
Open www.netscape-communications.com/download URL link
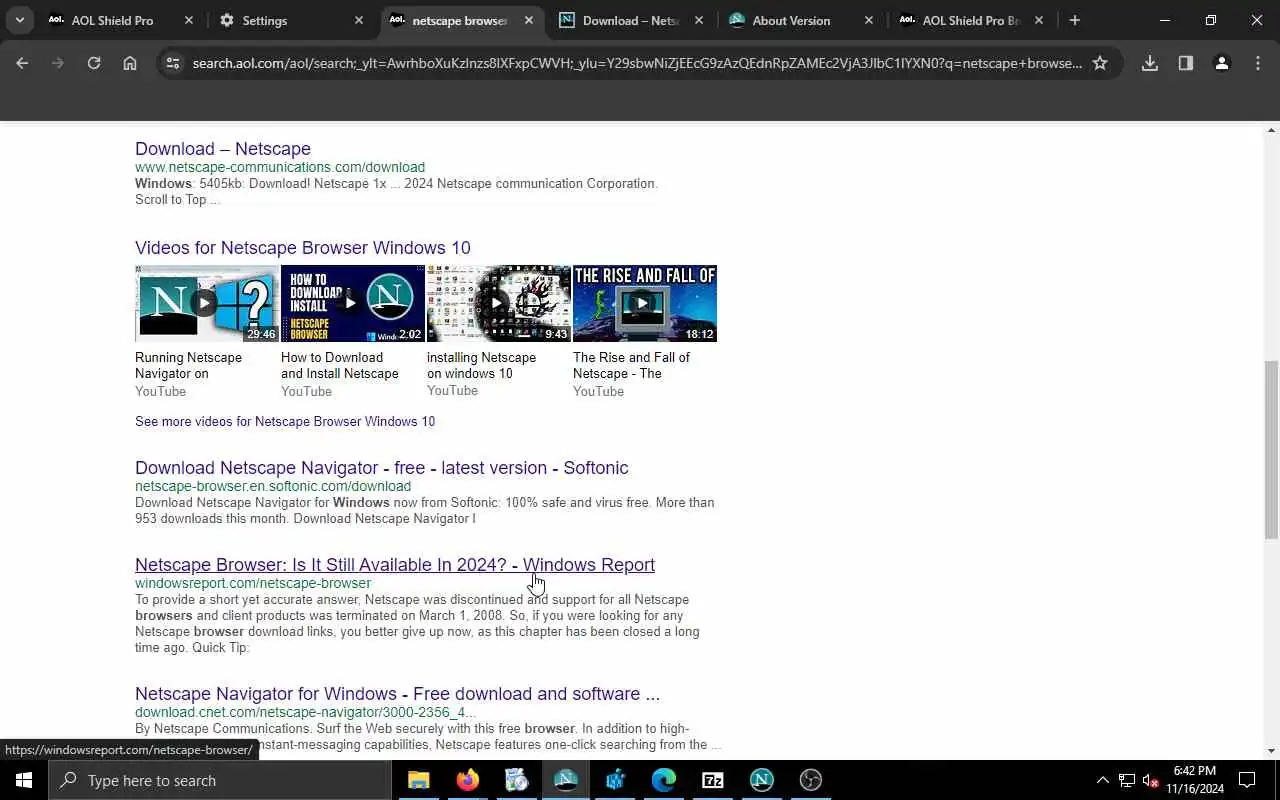[280, 167]
